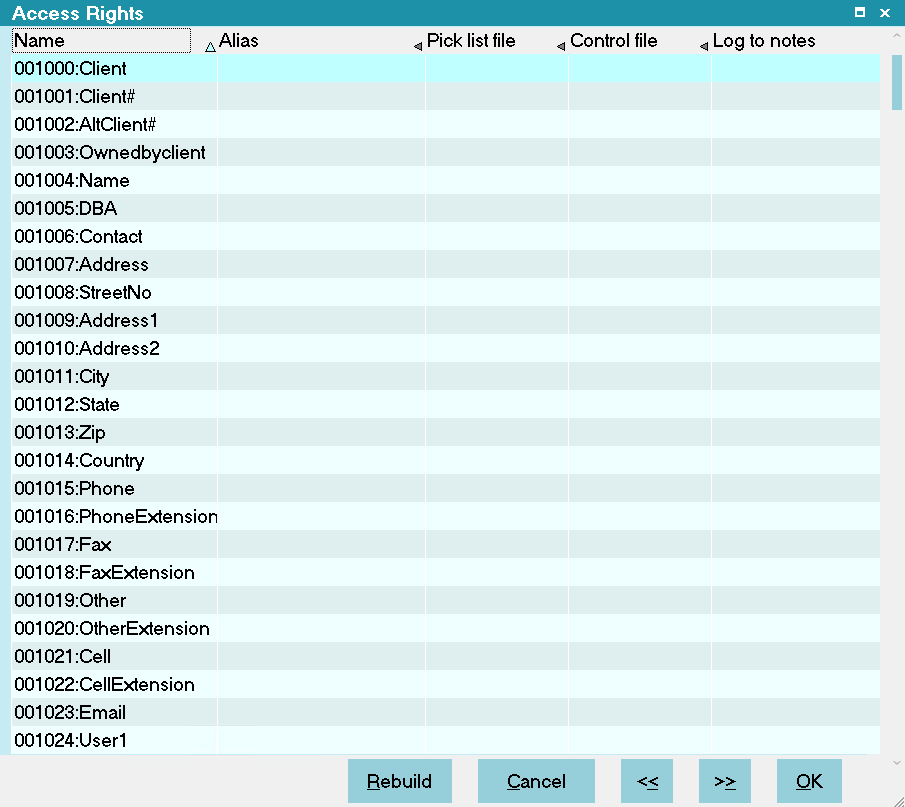Select row 001009:Address1
The image size is (905, 807).
tap(446, 320)
